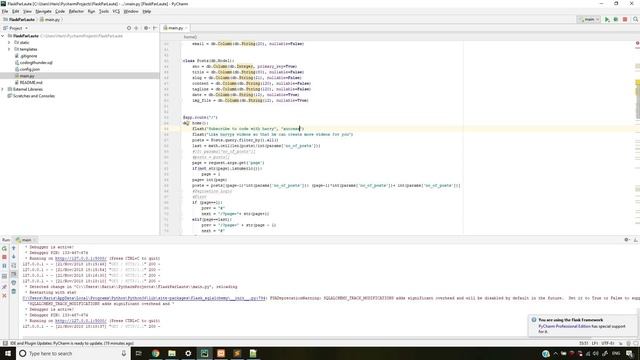This screenshot has height=360, width=640.
Task: Toggle tool window buttons in status bar corner
Action: 4,343
